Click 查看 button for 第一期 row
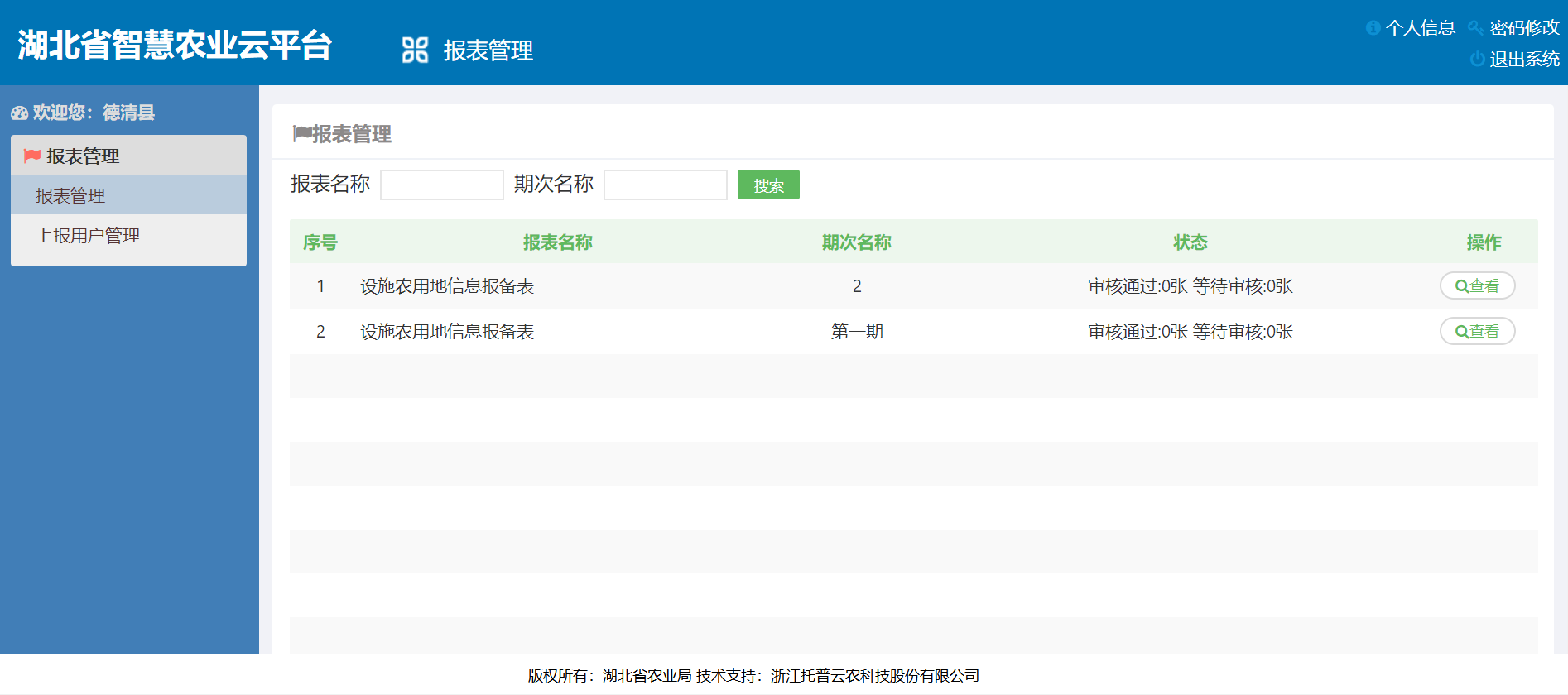Image resolution: width=1568 pixels, height=695 pixels. [1477, 331]
